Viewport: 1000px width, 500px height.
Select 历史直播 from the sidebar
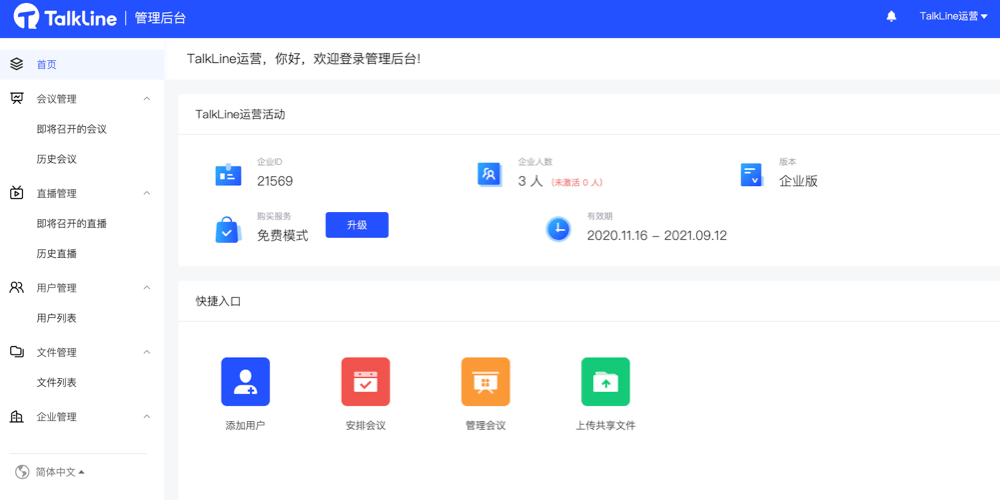[57, 254]
